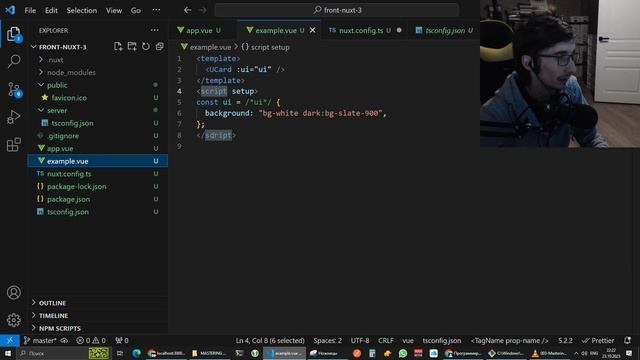This screenshot has width=640, height=360.
Task: Click unsaved dot on nuxt.config.ts tab
Action: click(399, 30)
